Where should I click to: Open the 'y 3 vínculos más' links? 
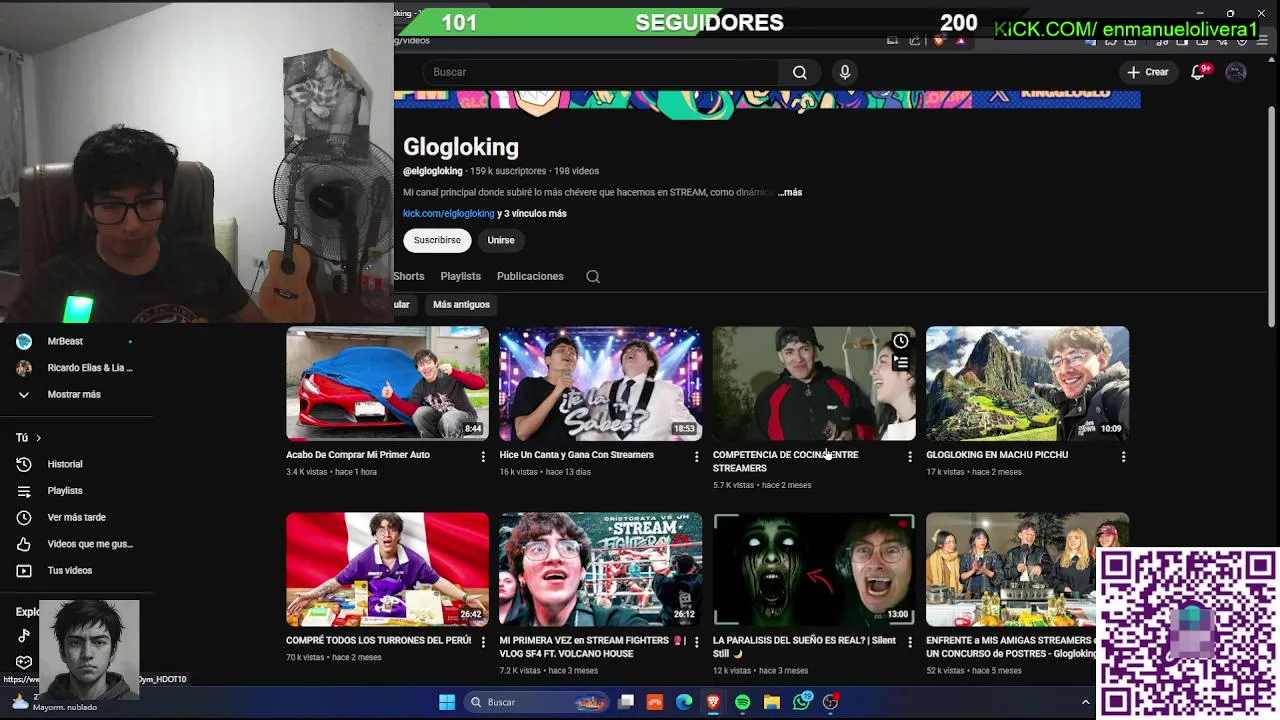(x=532, y=213)
